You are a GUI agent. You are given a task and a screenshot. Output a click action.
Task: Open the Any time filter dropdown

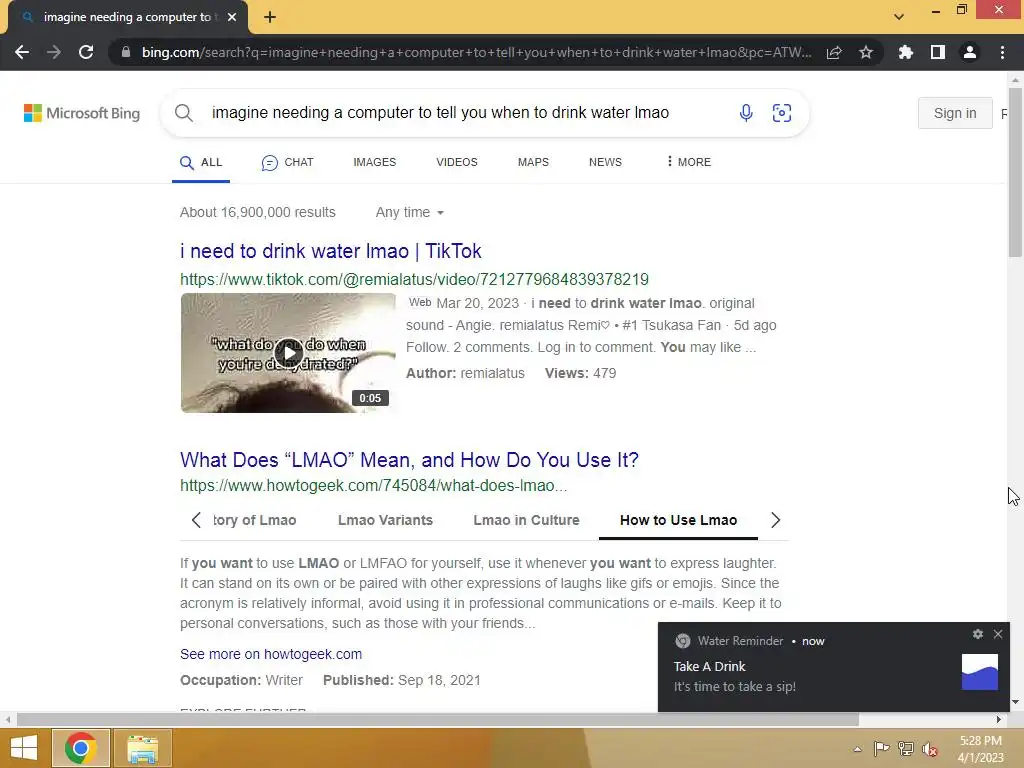point(409,212)
